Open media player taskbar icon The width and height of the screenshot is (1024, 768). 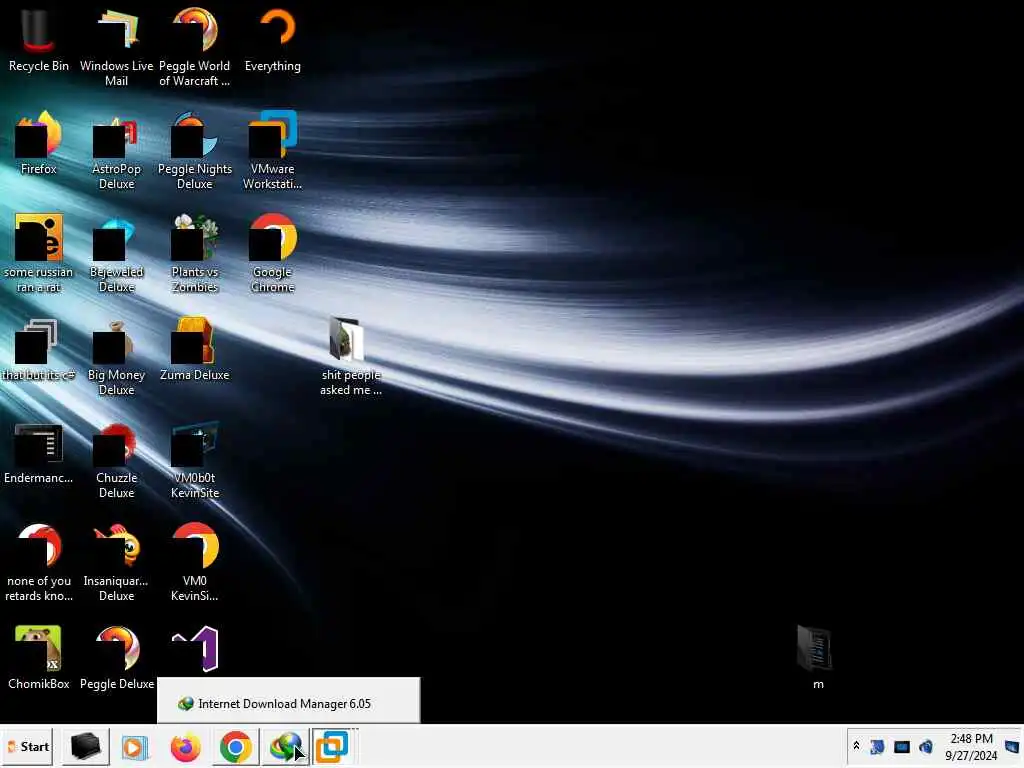pyautogui.click(x=135, y=746)
